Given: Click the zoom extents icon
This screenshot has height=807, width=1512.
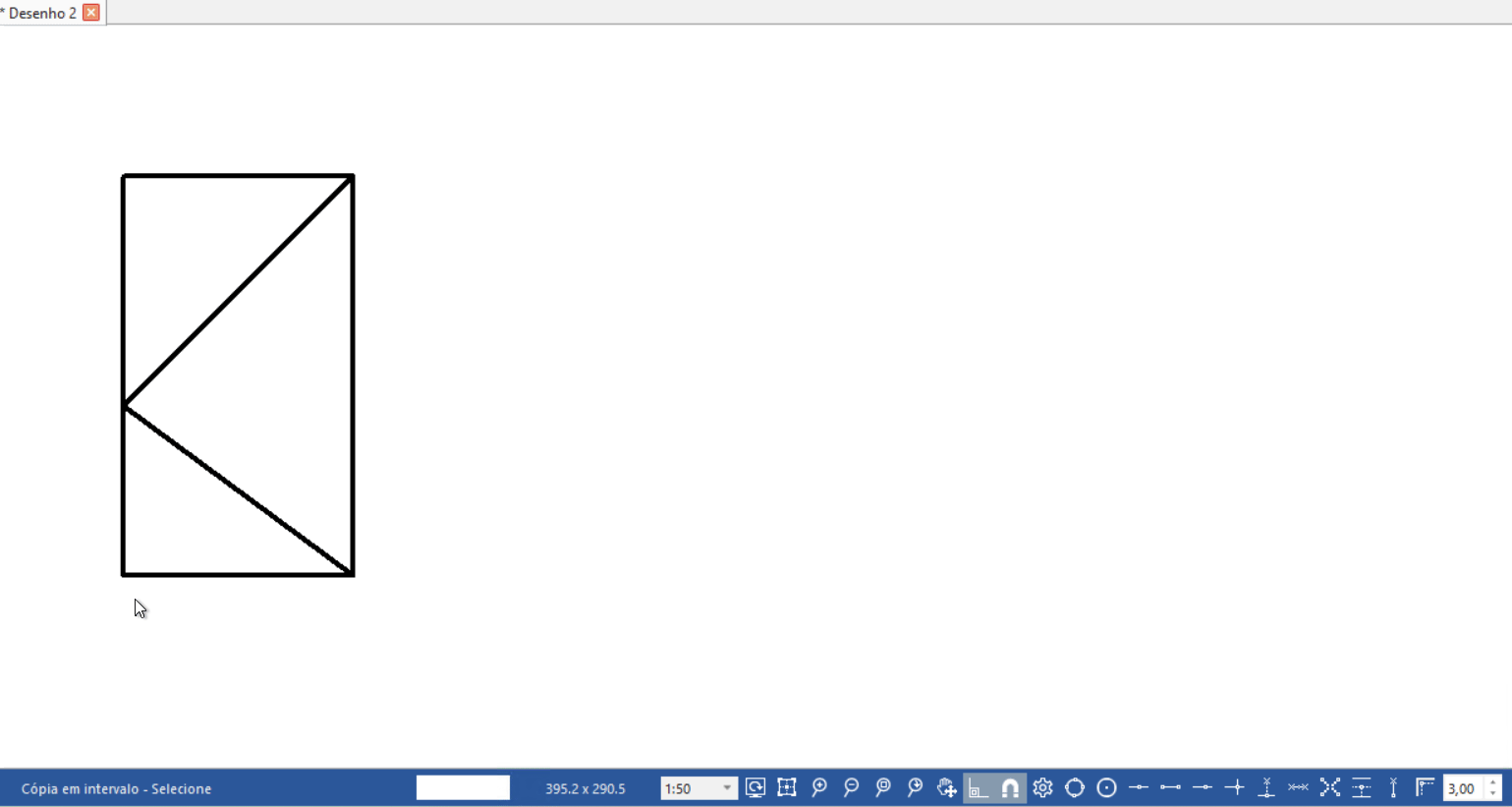Looking at the screenshot, I should [787, 787].
